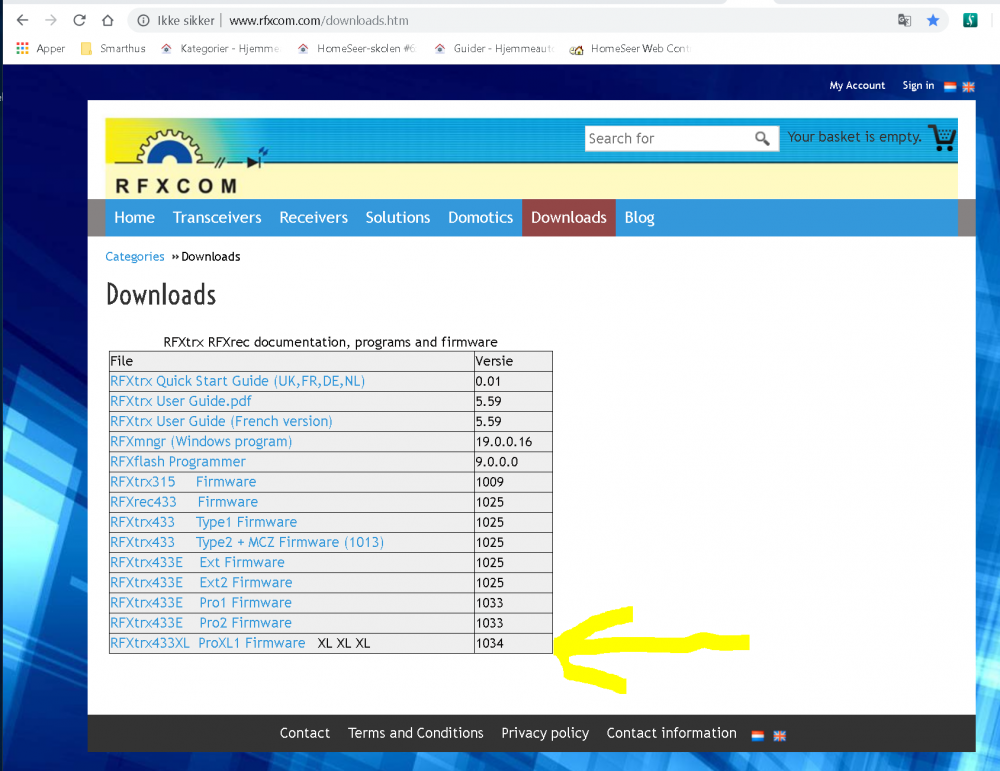Image resolution: width=1000 pixels, height=771 pixels.
Task: Select the Dutch flag in footer
Action: (758, 735)
